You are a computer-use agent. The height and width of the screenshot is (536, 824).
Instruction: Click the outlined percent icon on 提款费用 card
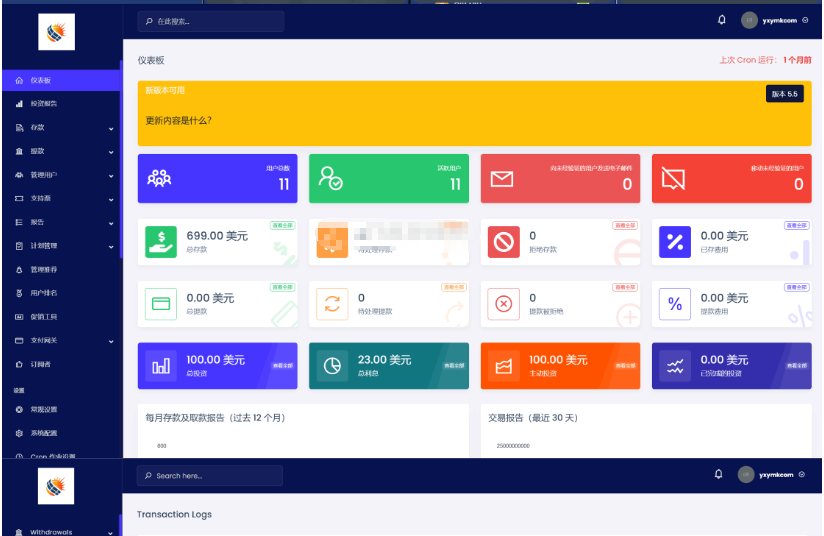[675, 304]
